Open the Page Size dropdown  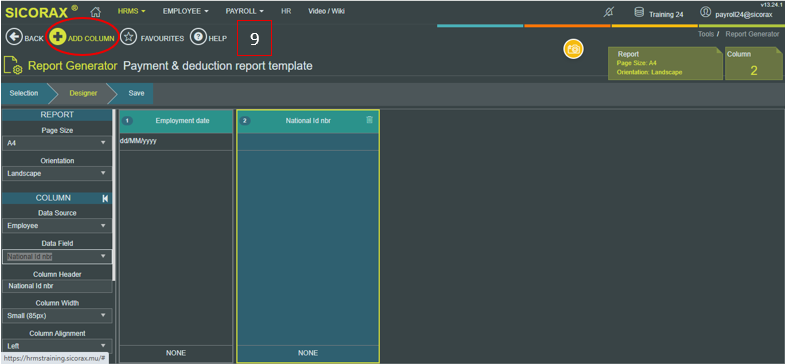click(x=57, y=143)
